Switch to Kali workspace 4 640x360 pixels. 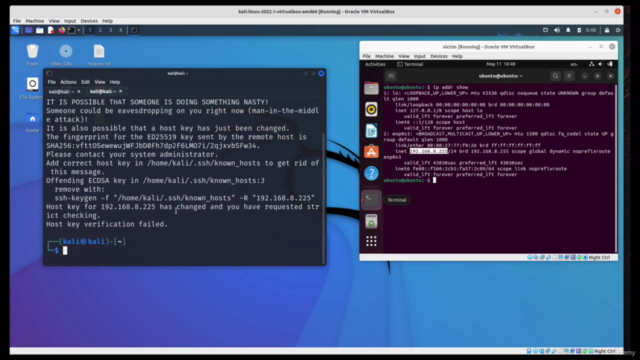(120, 30)
